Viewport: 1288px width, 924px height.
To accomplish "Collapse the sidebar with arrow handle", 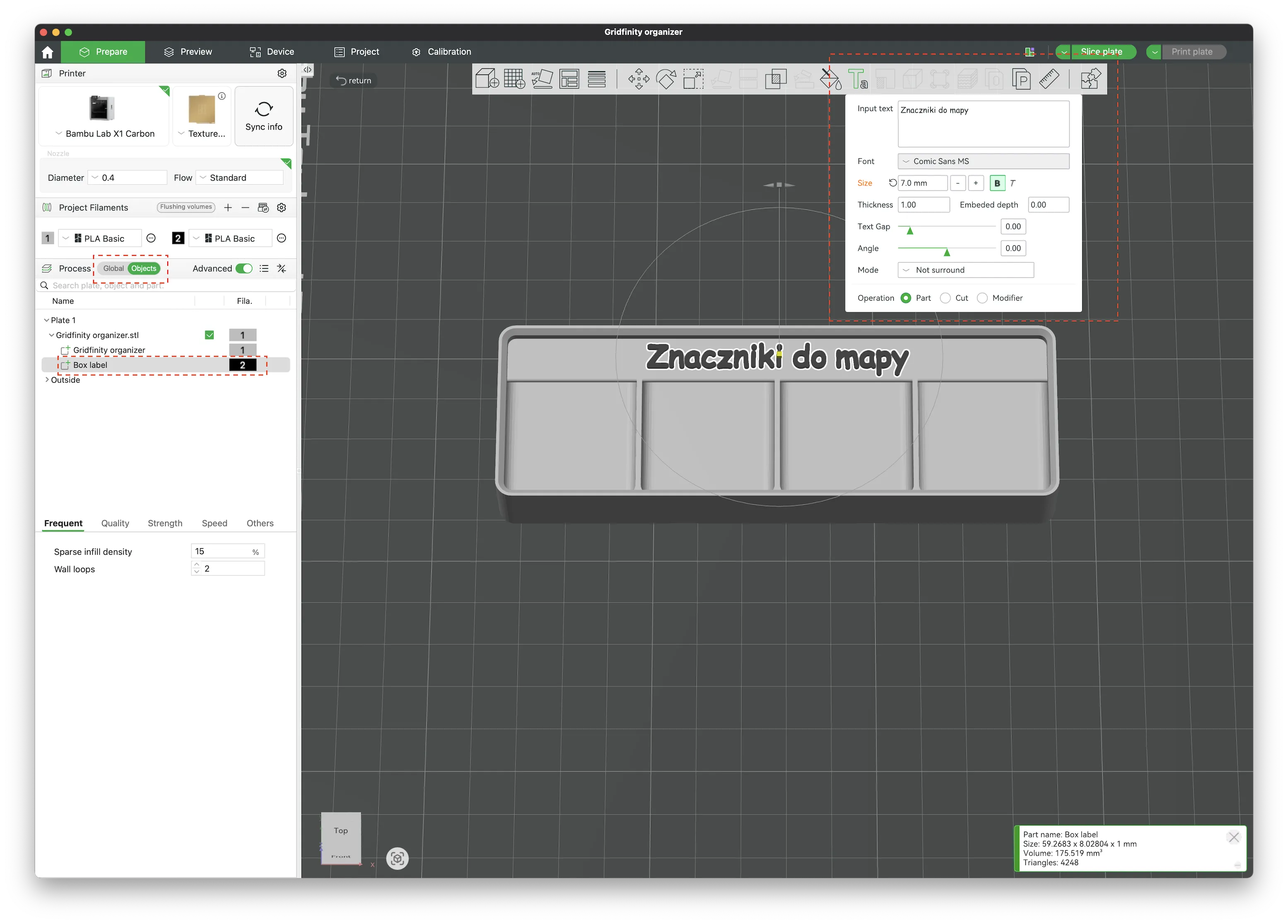I will pos(307,69).
